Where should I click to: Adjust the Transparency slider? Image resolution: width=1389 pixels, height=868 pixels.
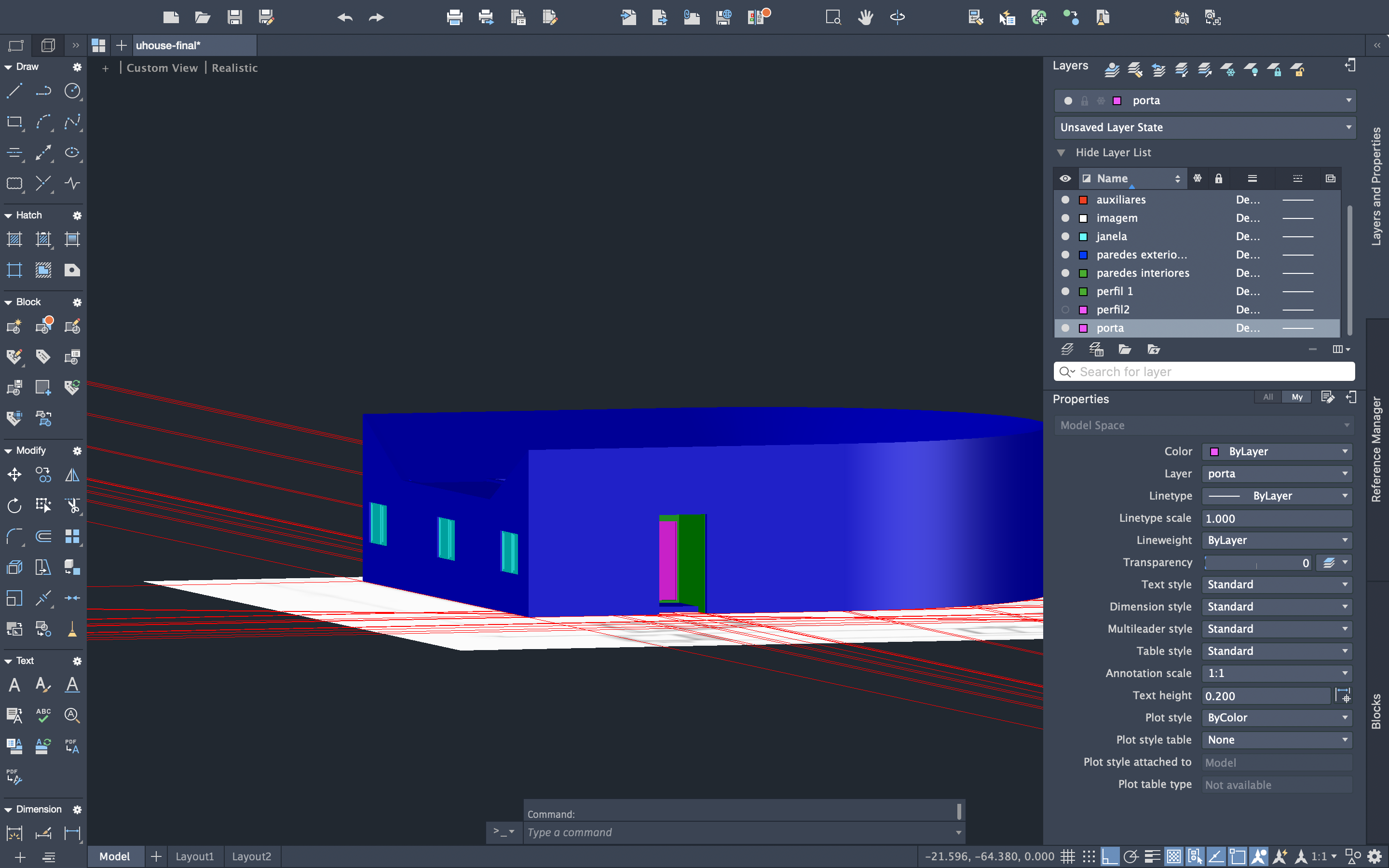click(1257, 563)
